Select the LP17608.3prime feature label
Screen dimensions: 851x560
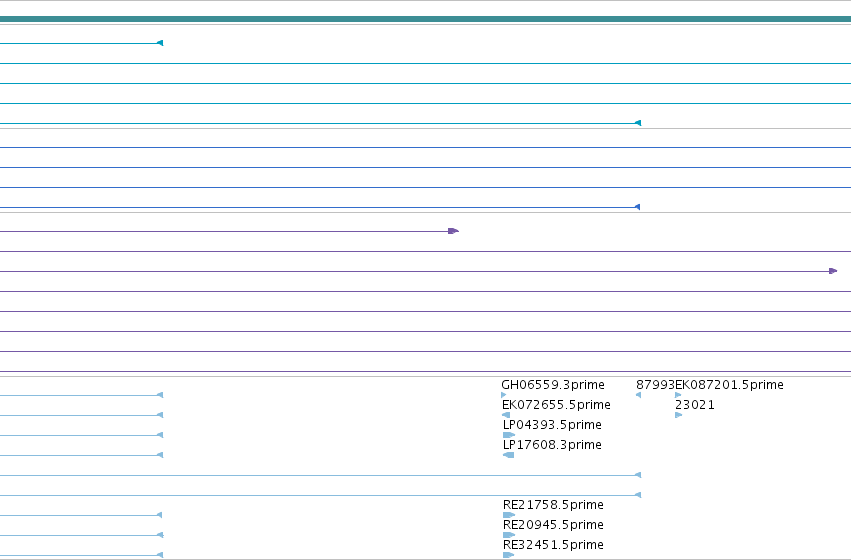[552, 445]
